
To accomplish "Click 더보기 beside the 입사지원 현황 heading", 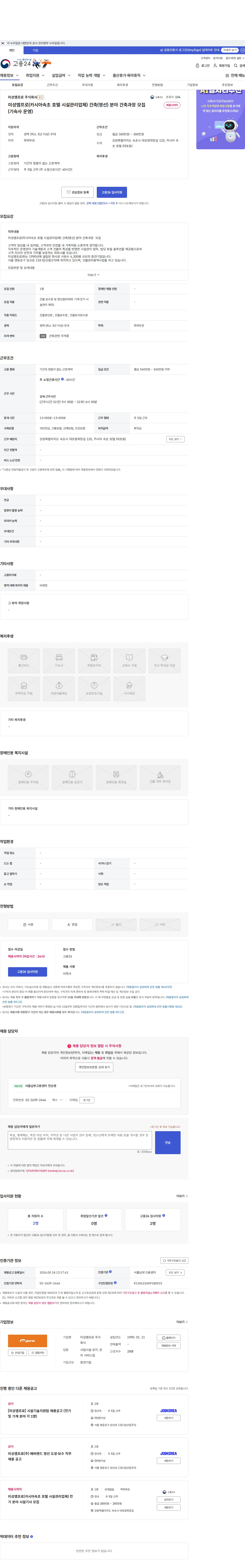I will pyautogui.click(x=182, y=1196).
